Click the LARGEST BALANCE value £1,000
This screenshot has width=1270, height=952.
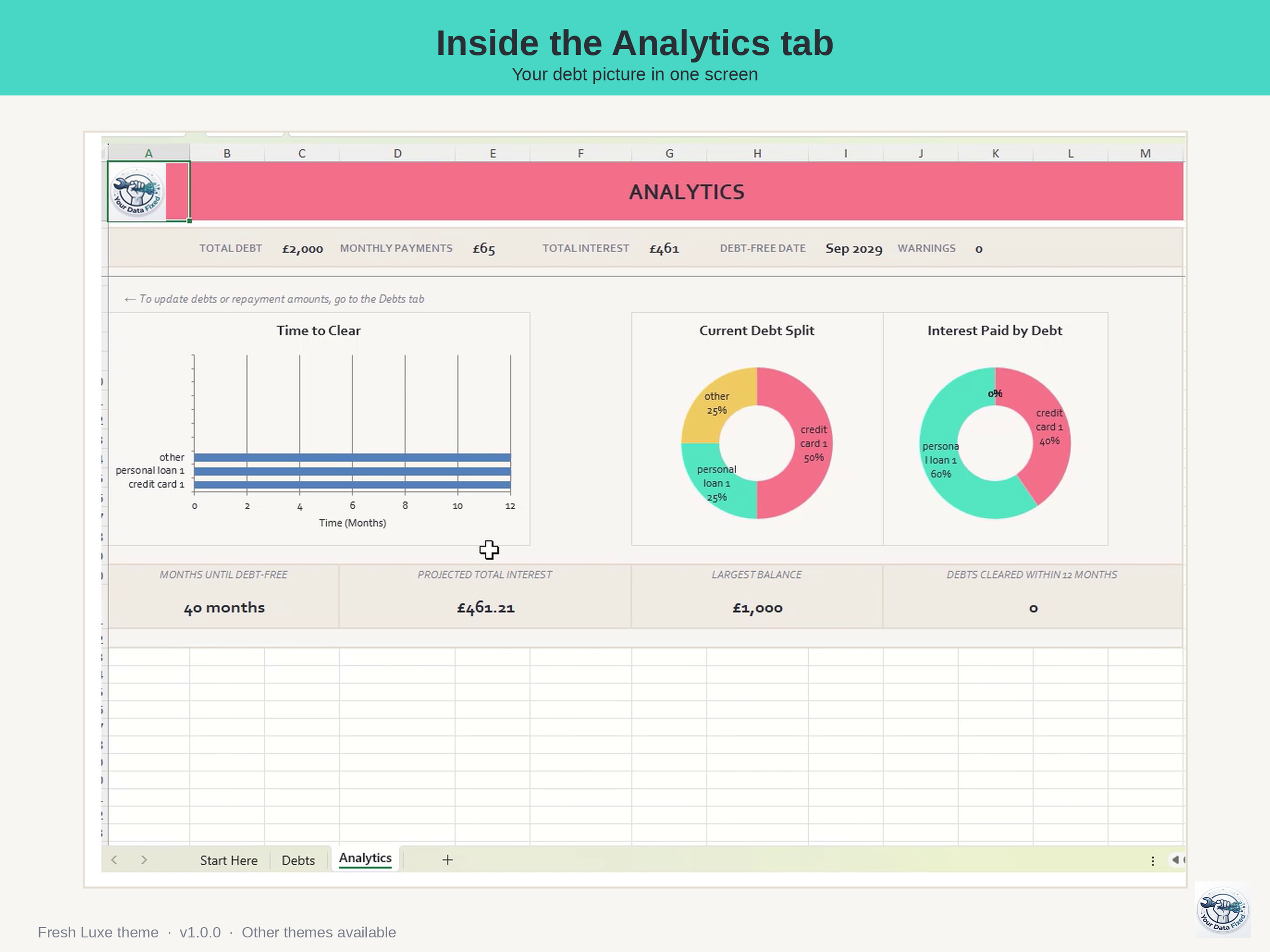click(757, 608)
